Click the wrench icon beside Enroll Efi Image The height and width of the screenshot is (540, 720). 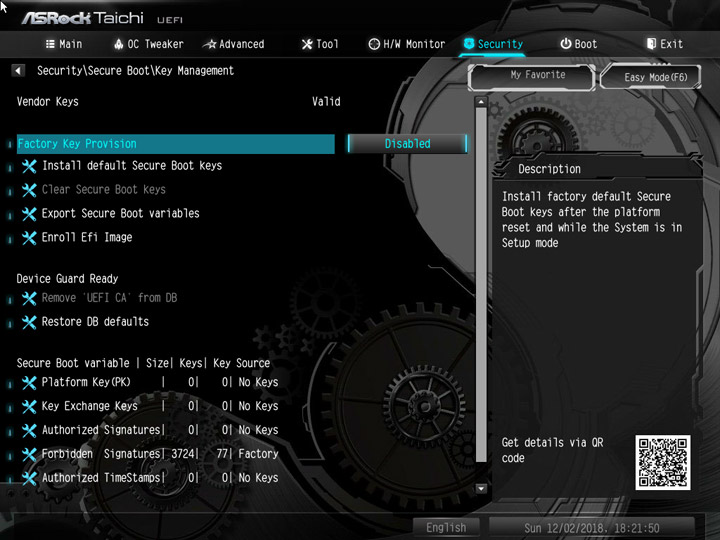(29, 238)
